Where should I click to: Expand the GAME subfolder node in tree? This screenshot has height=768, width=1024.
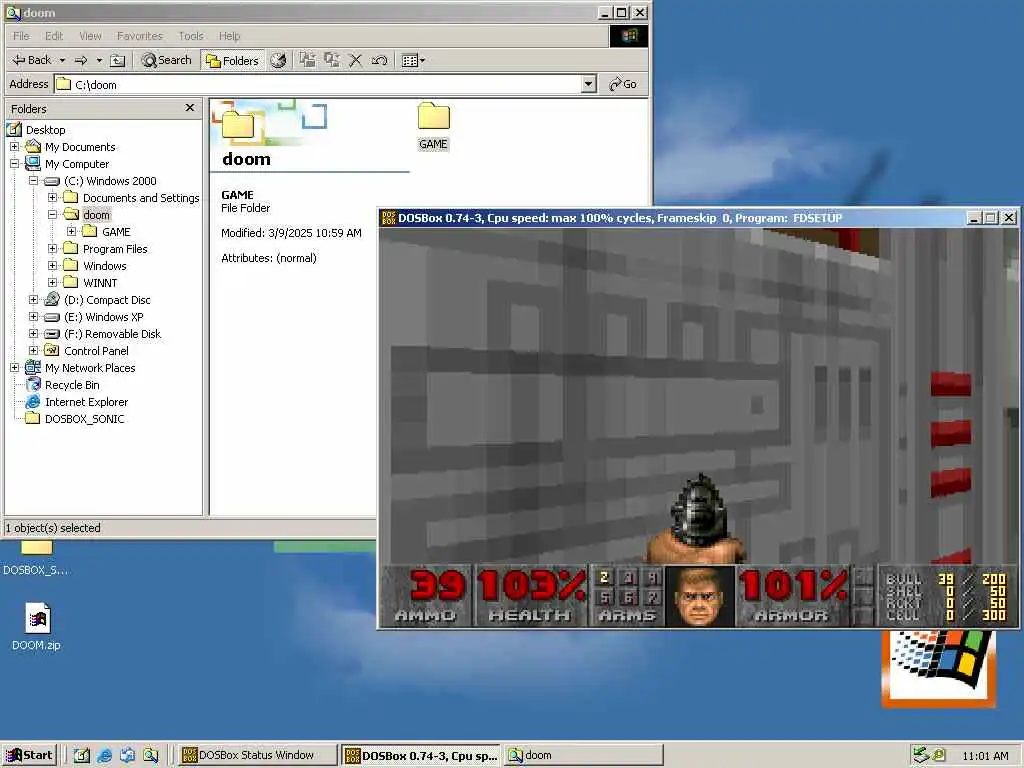[72, 231]
